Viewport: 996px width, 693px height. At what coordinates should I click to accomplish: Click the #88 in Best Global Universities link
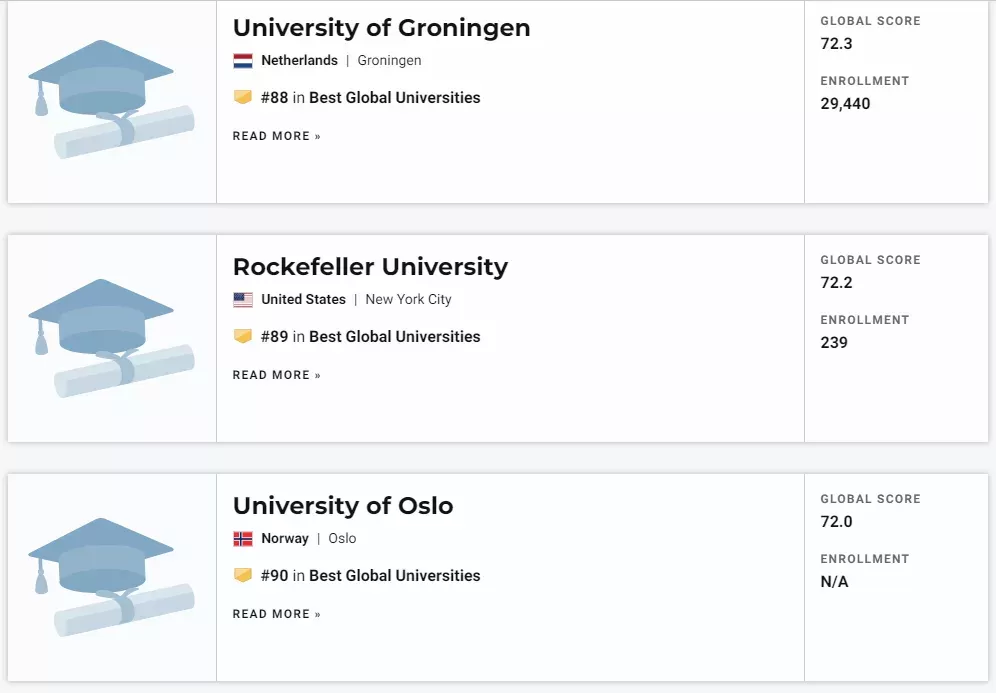(x=370, y=98)
